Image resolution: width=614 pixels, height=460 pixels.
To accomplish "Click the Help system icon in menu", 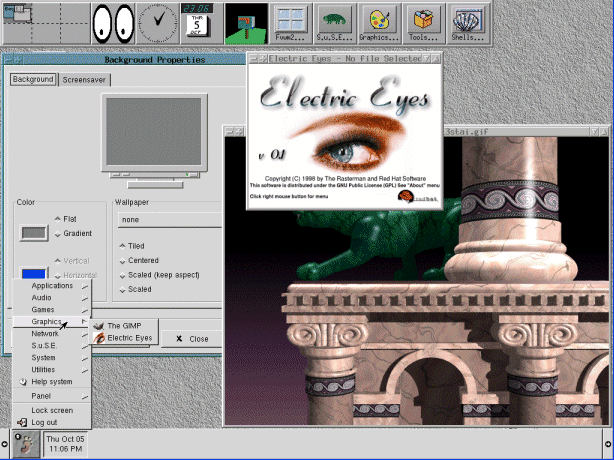I will (x=23, y=382).
